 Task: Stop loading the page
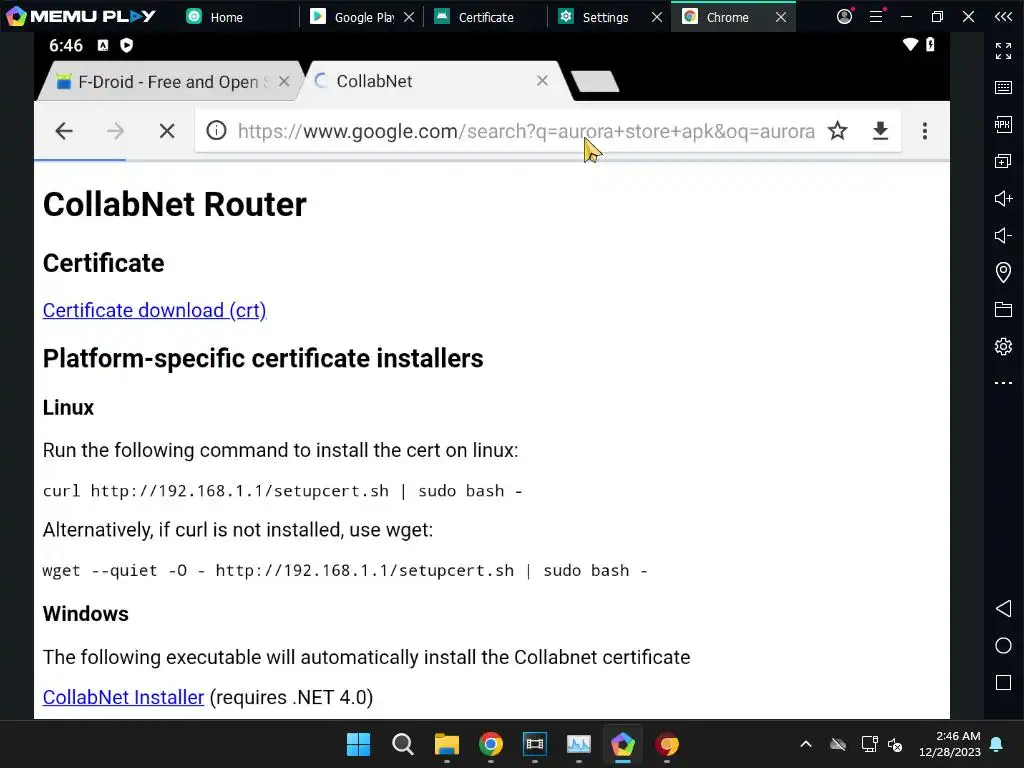[167, 131]
